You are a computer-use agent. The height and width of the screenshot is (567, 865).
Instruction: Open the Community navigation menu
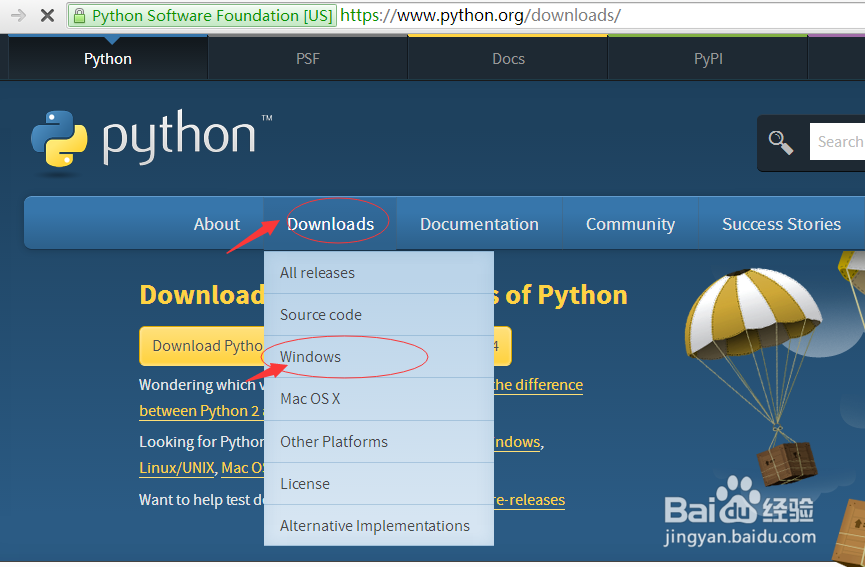pyautogui.click(x=630, y=224)
